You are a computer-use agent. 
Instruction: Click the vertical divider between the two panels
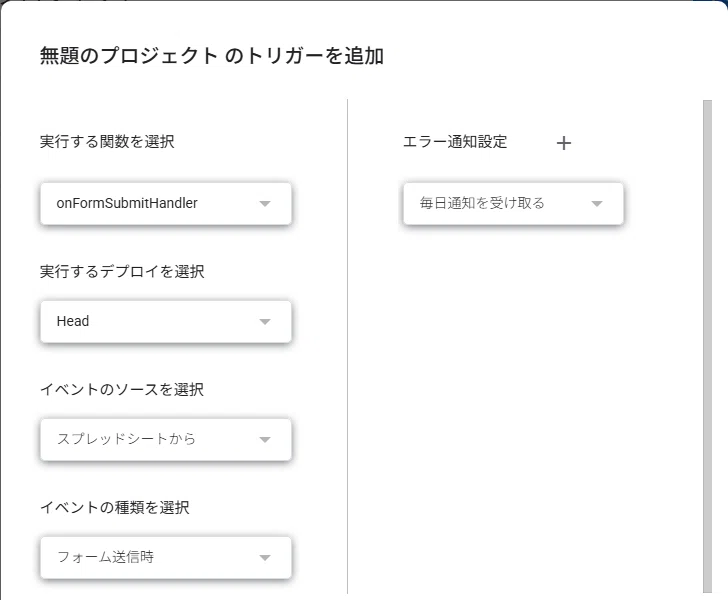click(x=347, y=346)
